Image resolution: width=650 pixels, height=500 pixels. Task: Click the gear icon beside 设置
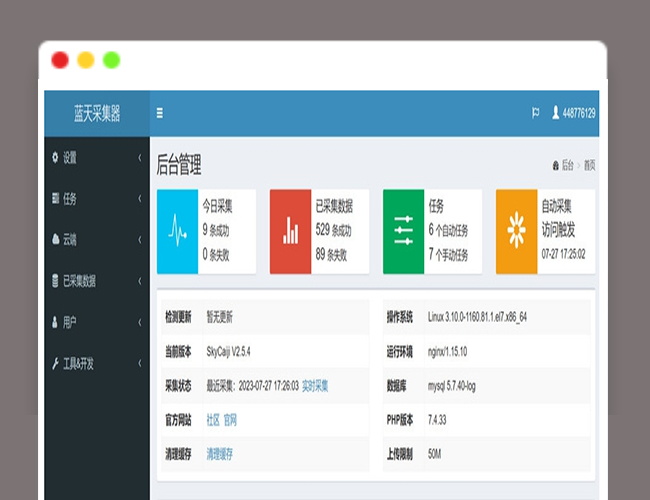coord(54,158)
